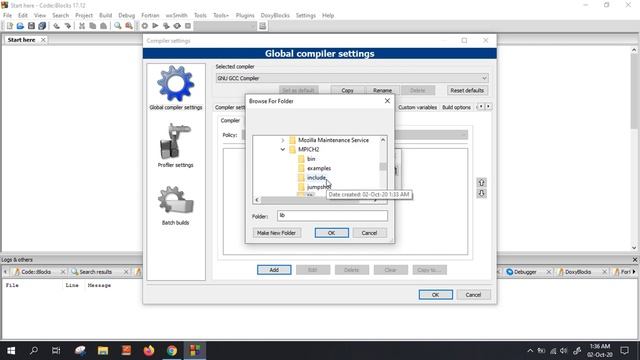640x360 pixels.
Task: Open the Debugger log tab
Action: click(525, 271)
